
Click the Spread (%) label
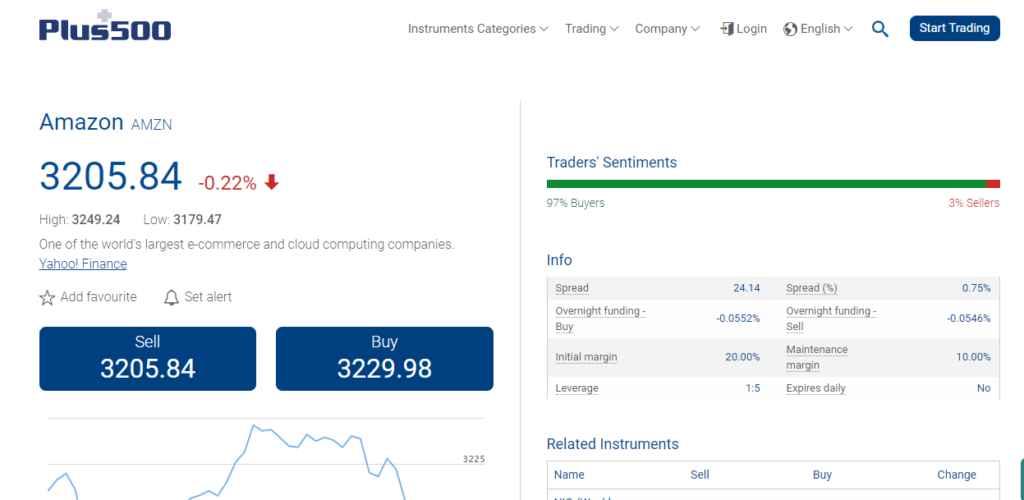pyautogui.click(x=812, y=288)
